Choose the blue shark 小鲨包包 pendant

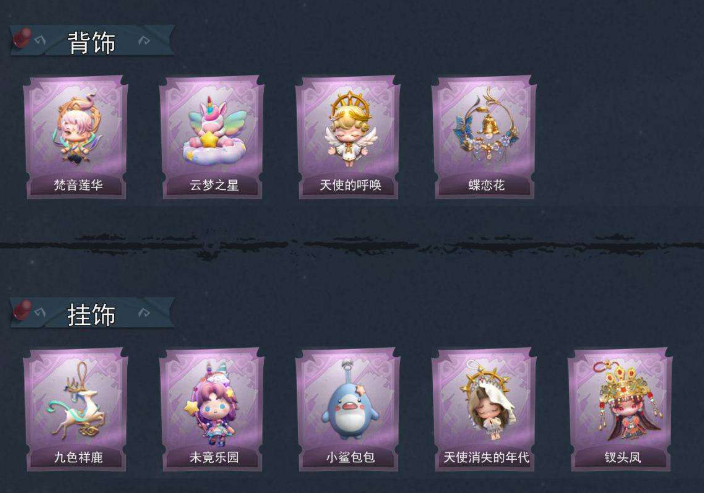pos(348,409)
